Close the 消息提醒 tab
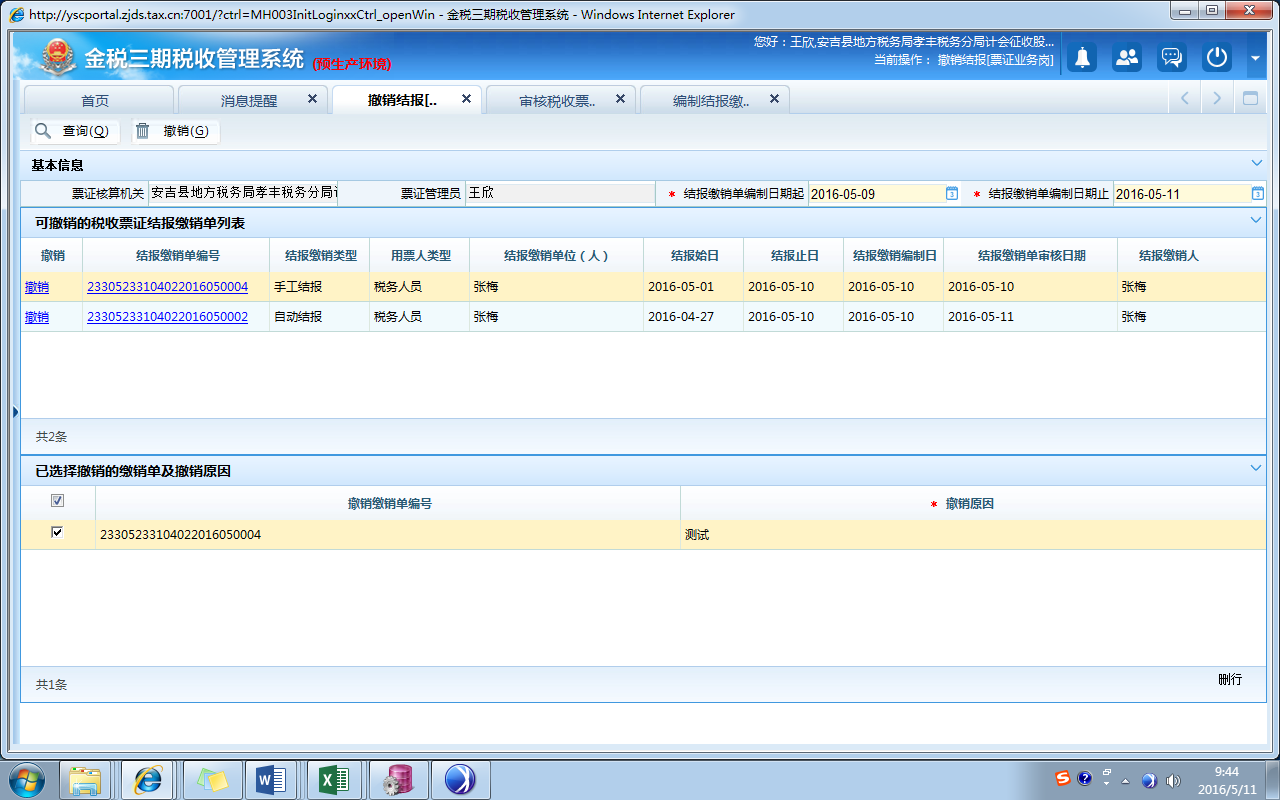Screen dimensions: 1280x800 (312, 99)
